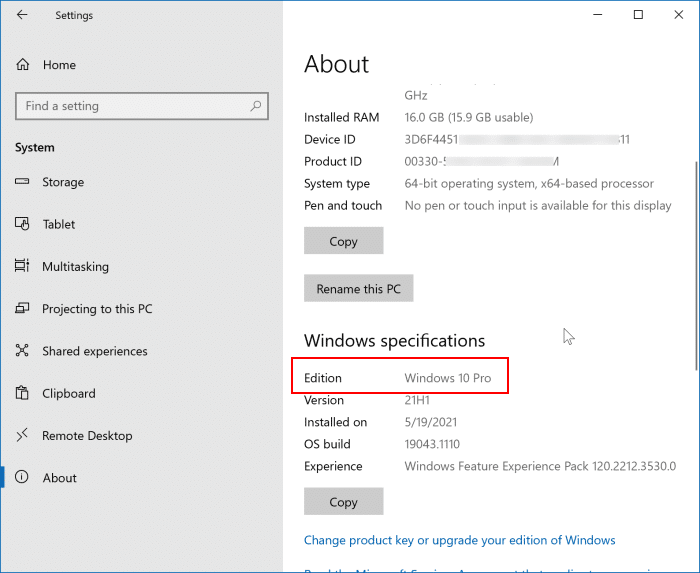Click the Storage drive icon
700x573 pixels.
click(22, 182)
